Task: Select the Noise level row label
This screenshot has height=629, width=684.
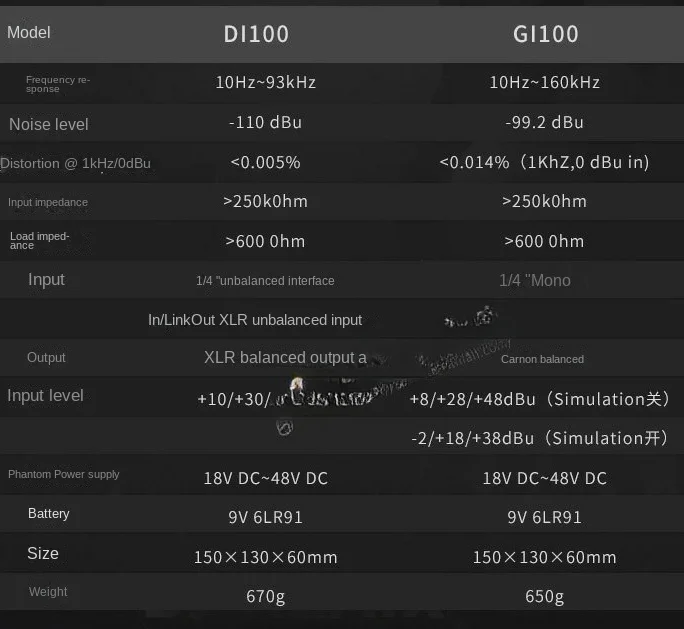Action: 48,124
